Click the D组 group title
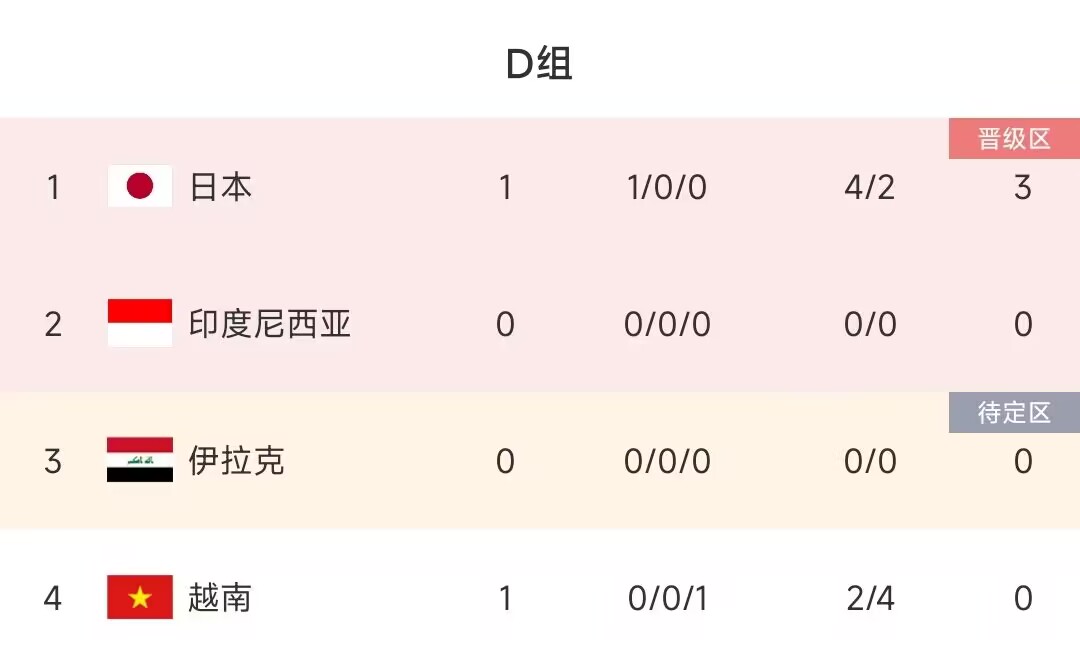 coord(539,65)
